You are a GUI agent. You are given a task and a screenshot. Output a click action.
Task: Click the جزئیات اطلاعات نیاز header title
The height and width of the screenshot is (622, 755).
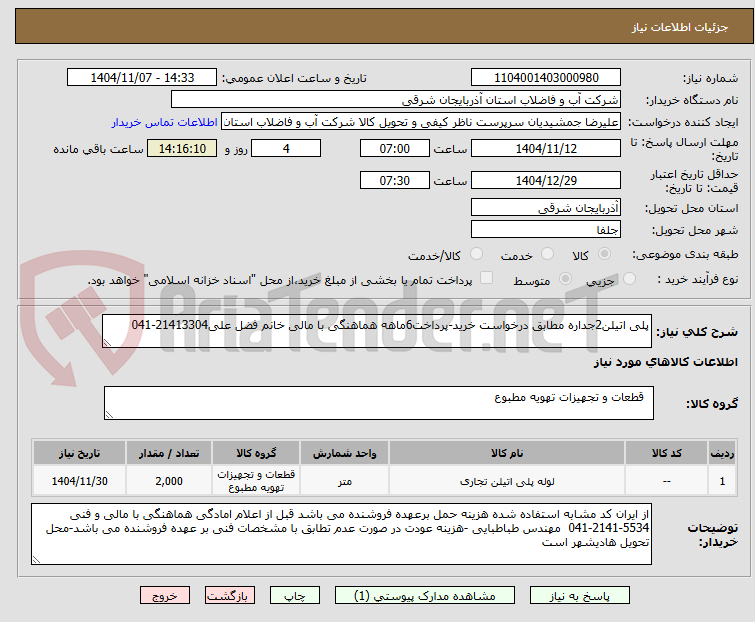680,27
